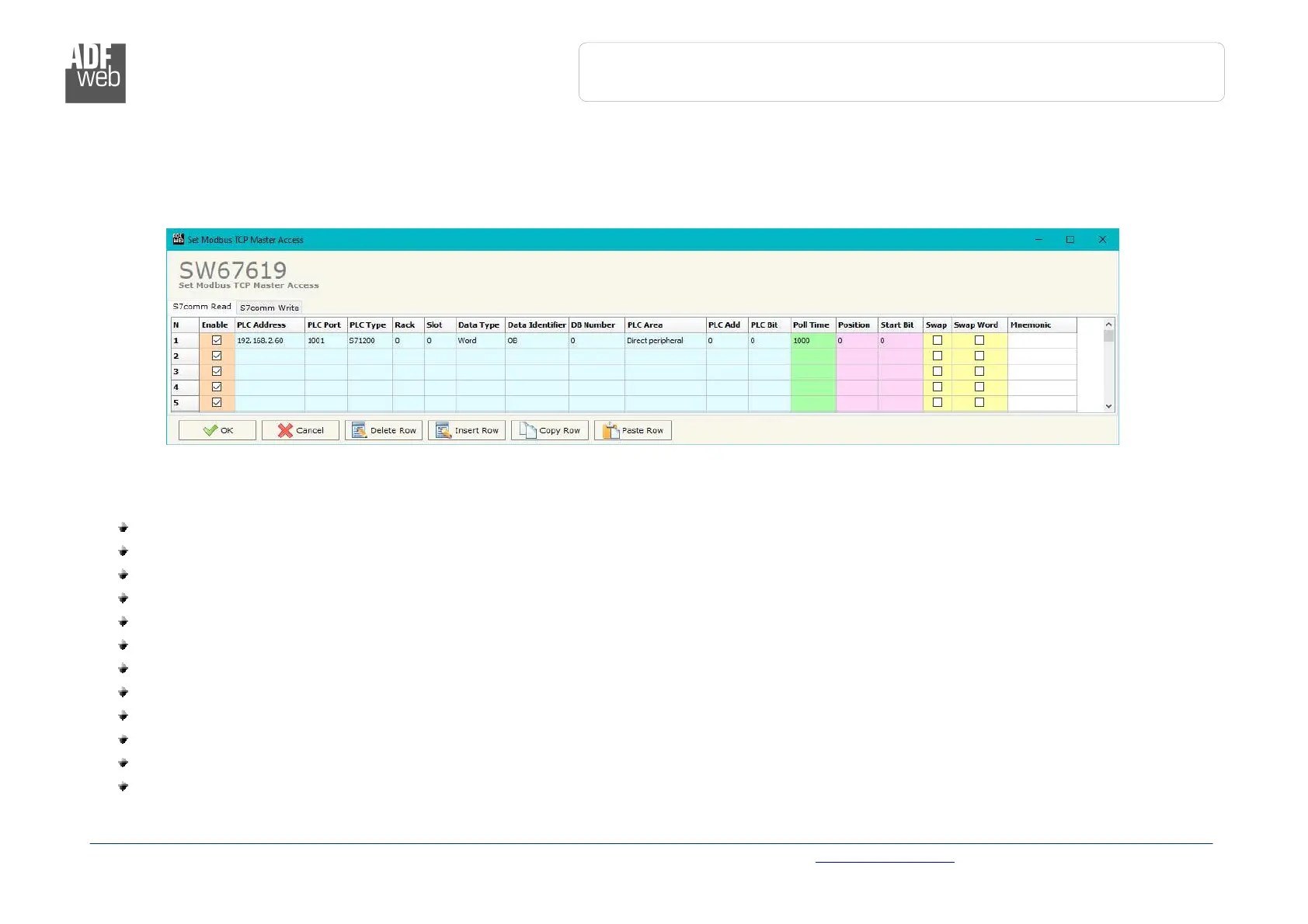This screenshot has width=1308, height=924.
Task: Select row number 1 header
Action: (185, 341)
